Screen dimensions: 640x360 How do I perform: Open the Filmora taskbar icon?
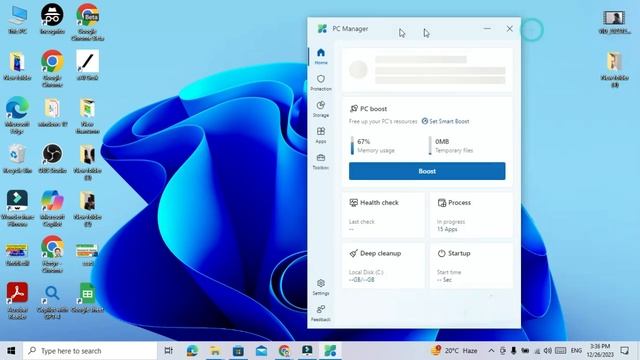click(x=307, y=351)
